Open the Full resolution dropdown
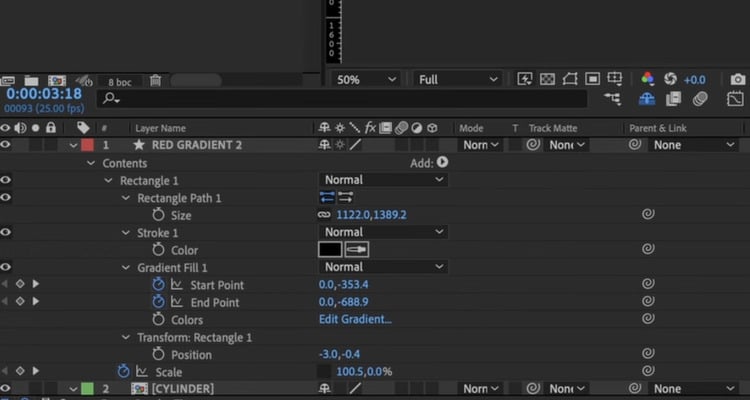Viewport: 750px width, 400px height. (458, 79)
